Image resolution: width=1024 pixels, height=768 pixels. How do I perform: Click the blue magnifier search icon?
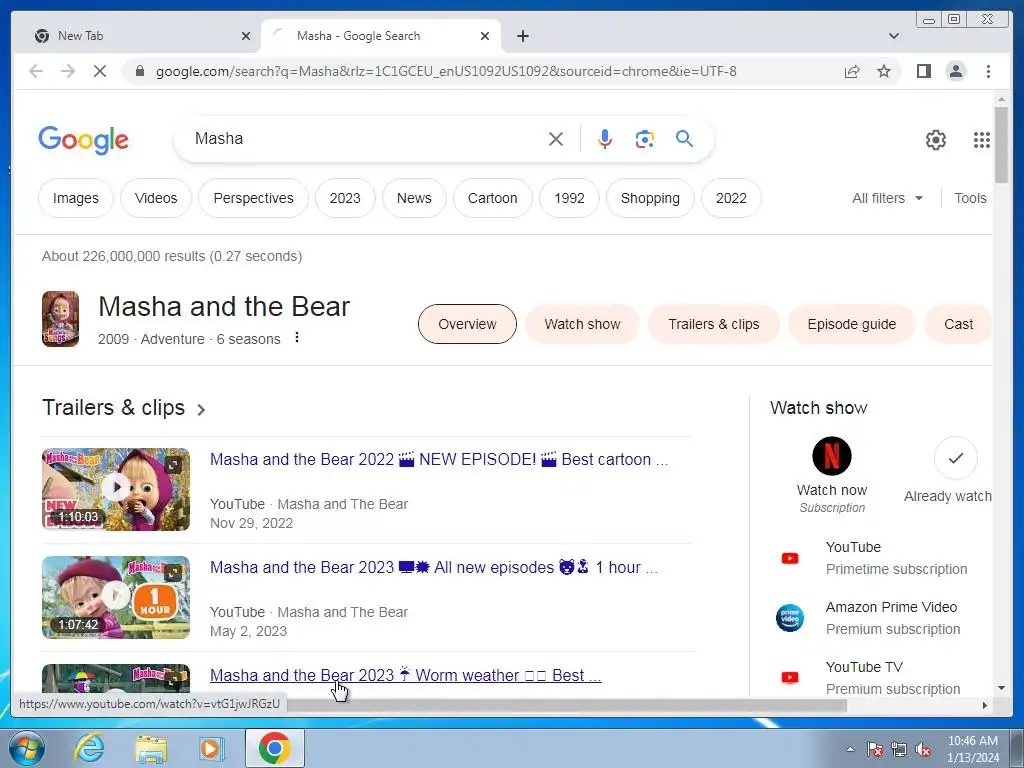684,138
